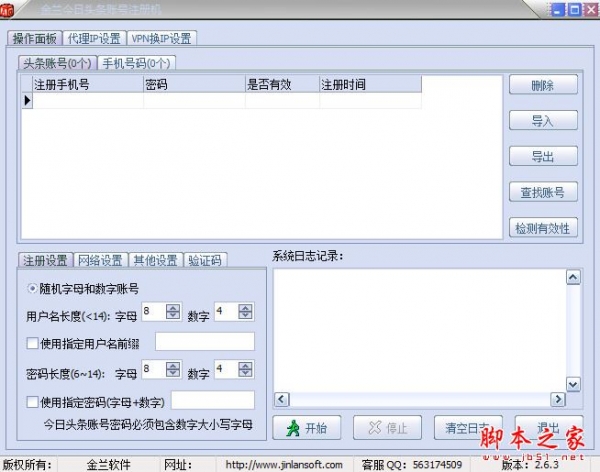Click the 清空日志 button
This screenshot has height=472, width=600.
pos(468,428)
